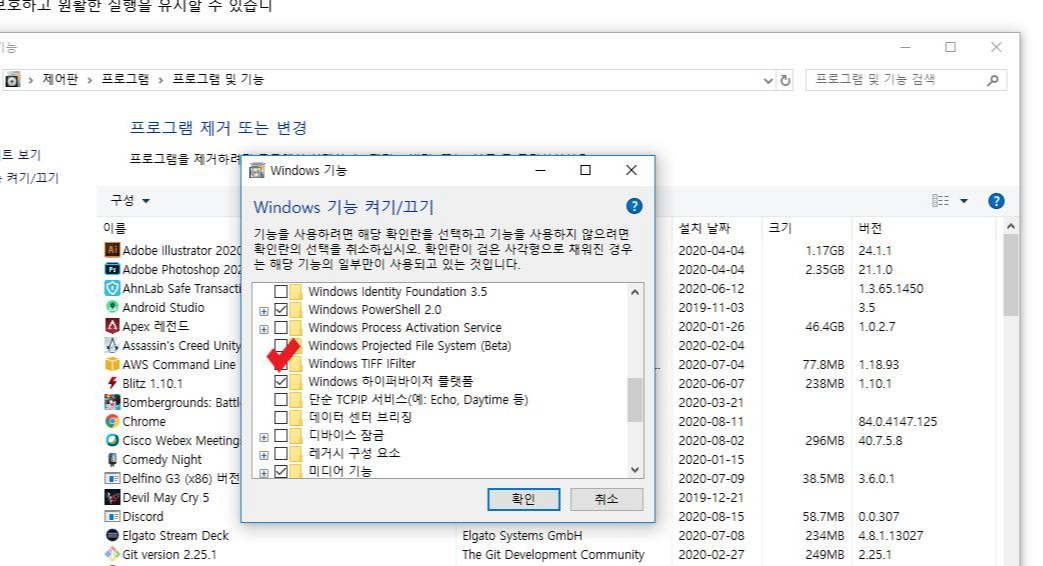Check Windows Identity Foundation 3.5

[x=281, y=291]
